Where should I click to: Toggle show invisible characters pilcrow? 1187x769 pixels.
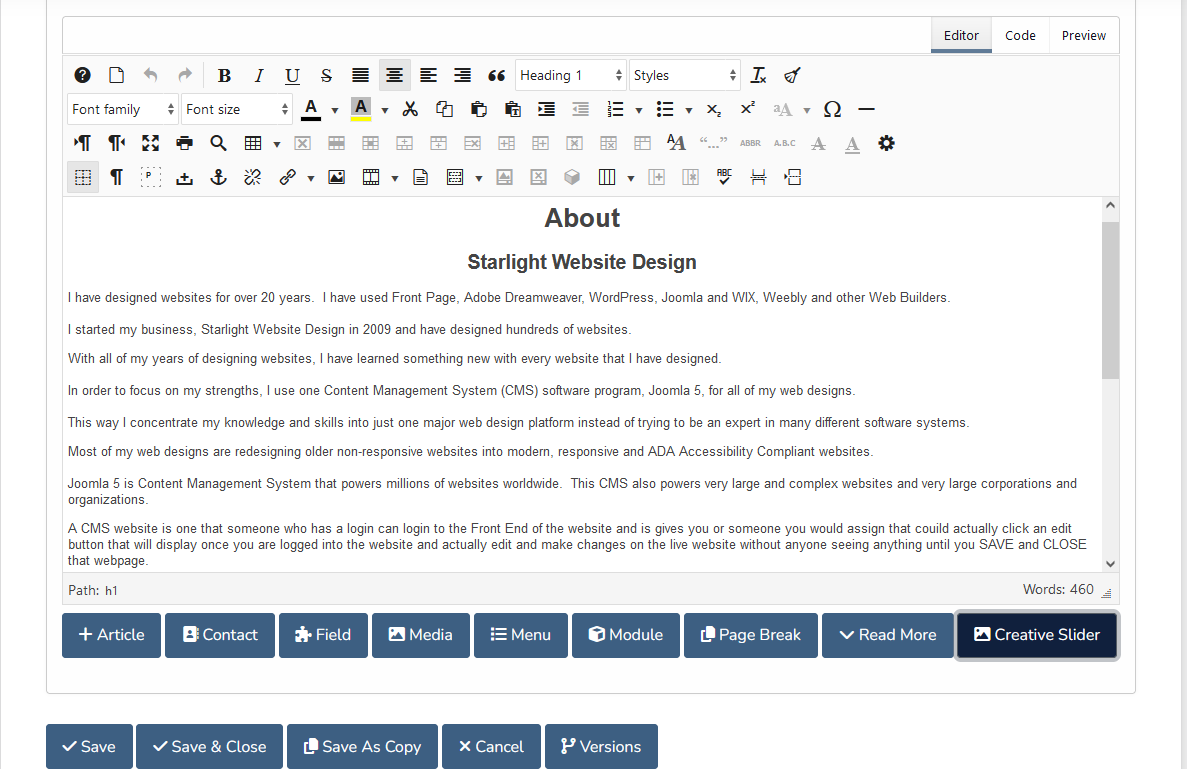point(117,177)
